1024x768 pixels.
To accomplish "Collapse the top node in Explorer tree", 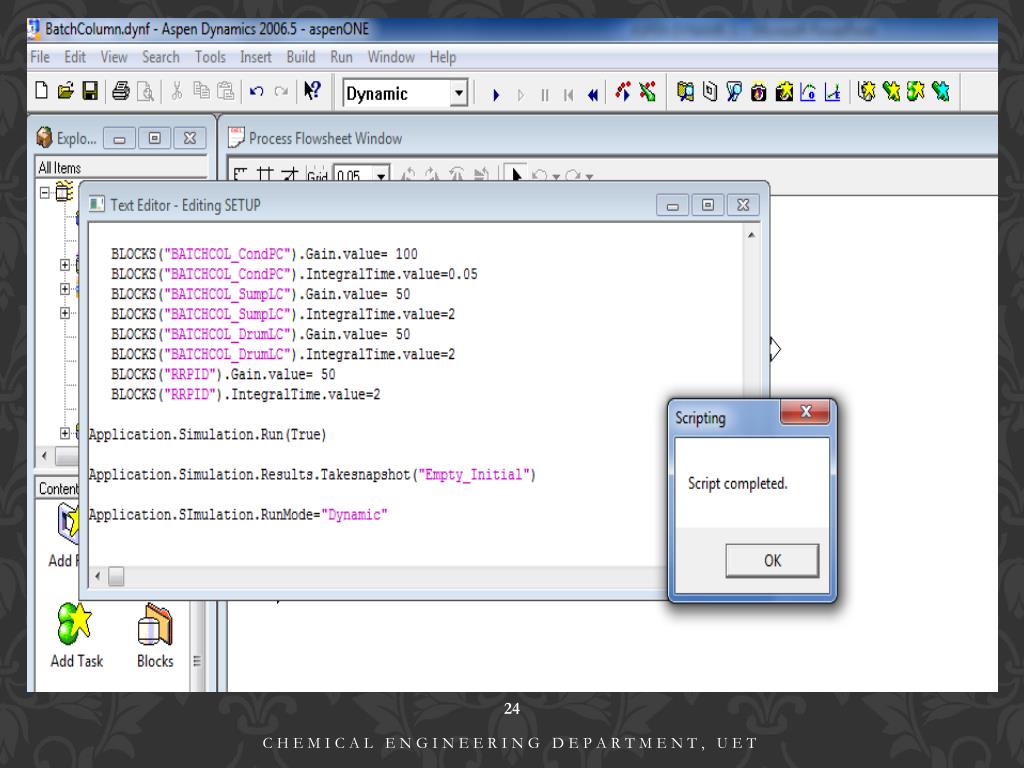I will click(x=44, y=193).
